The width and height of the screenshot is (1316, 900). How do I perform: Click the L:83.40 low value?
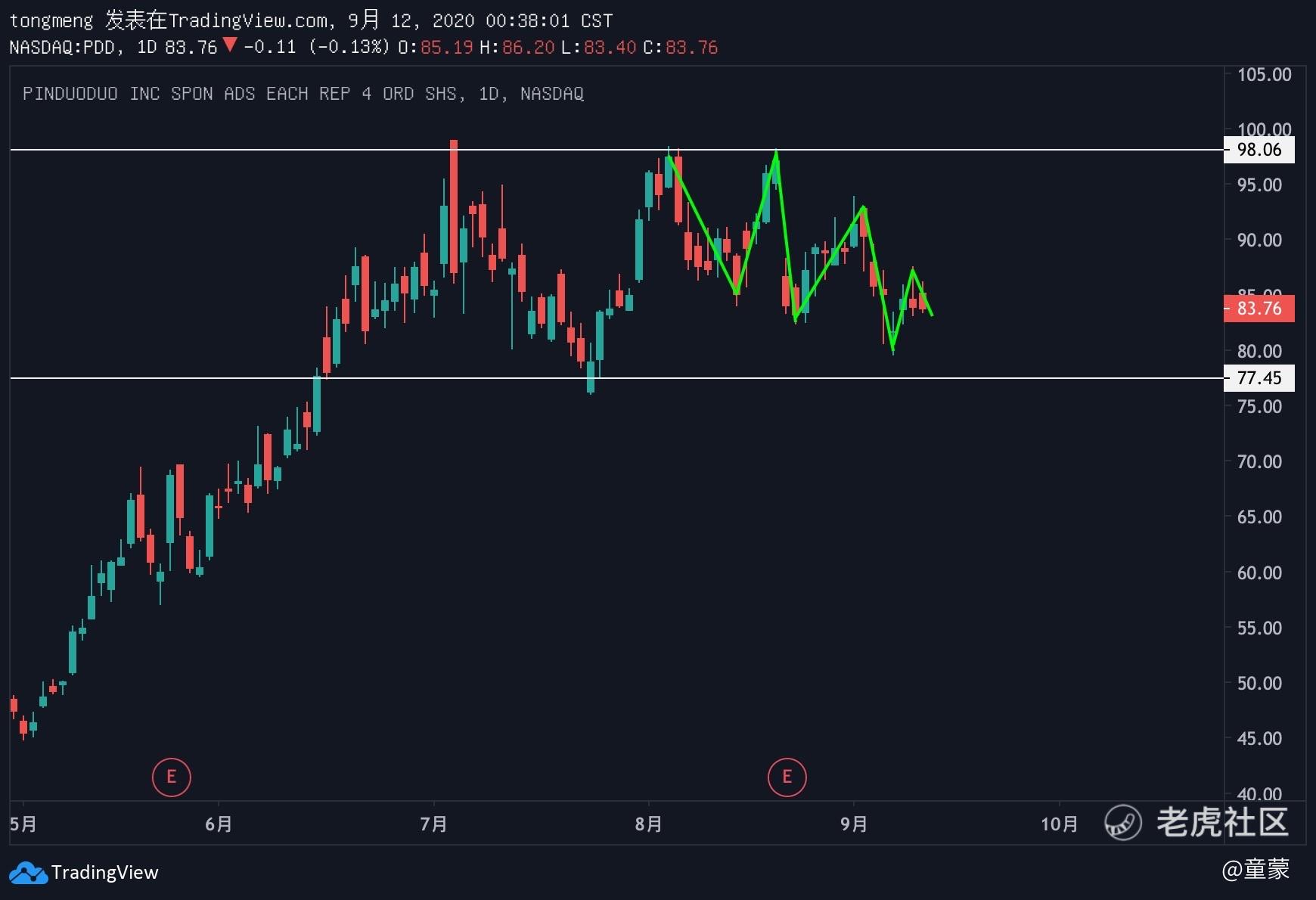pos(599,47)
